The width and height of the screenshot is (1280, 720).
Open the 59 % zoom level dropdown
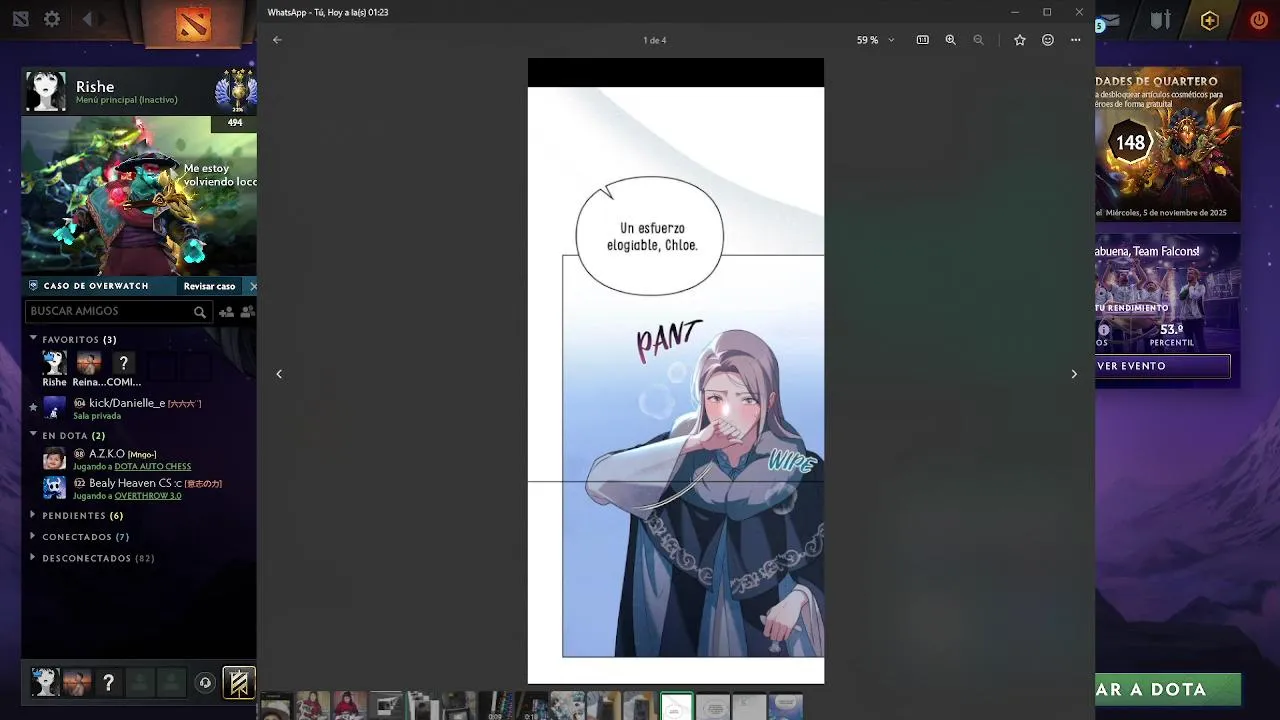coord(875,40)
